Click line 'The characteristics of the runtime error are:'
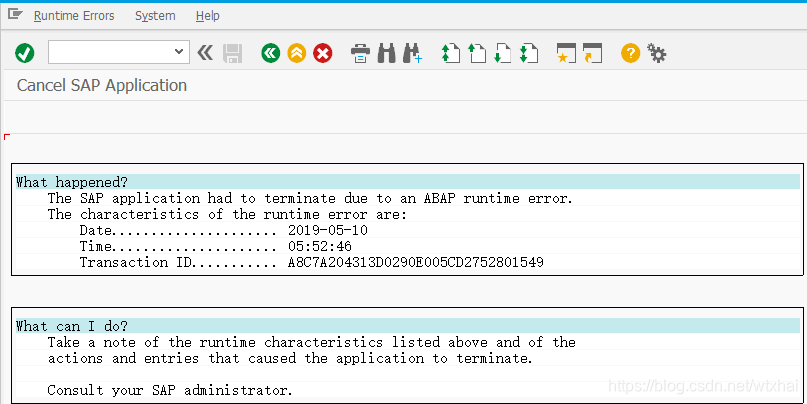807x404 pixels. click(227, 214)
